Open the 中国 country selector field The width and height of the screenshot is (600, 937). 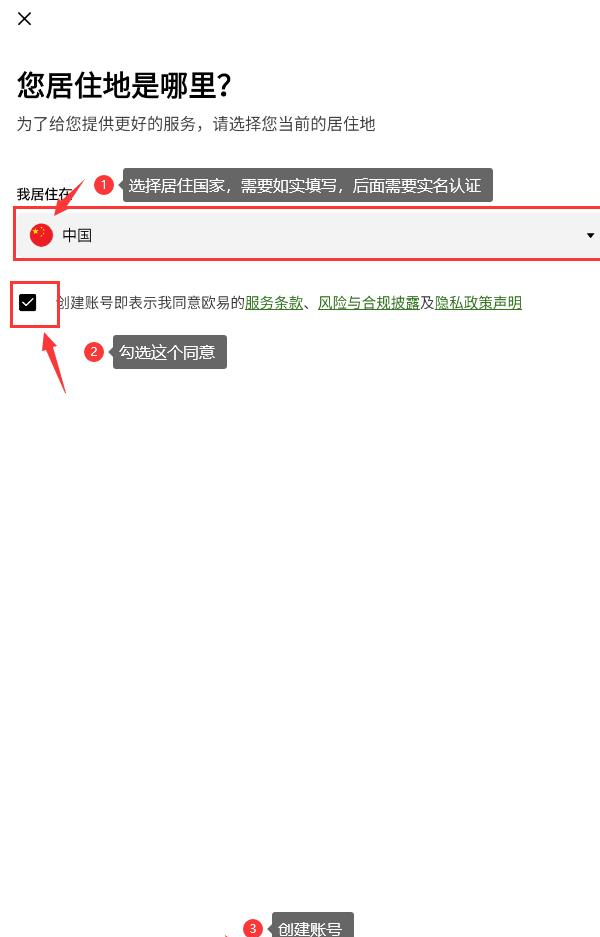[307, 234]
